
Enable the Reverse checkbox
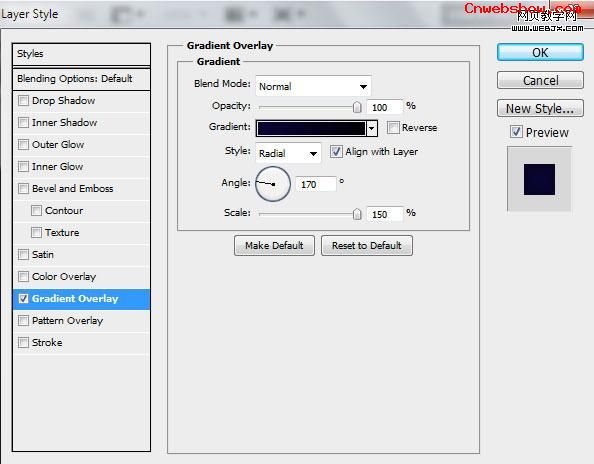[393, 128]
